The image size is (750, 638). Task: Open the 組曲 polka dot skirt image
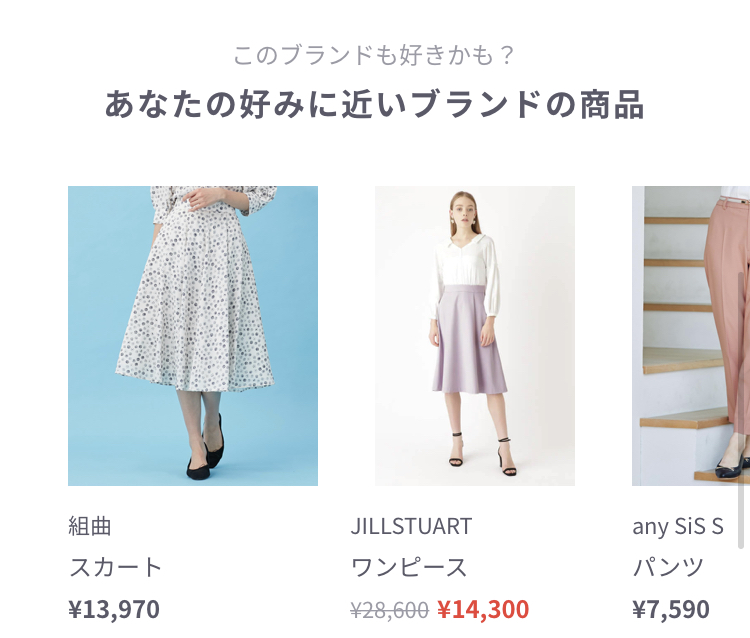tap(193, 336)
